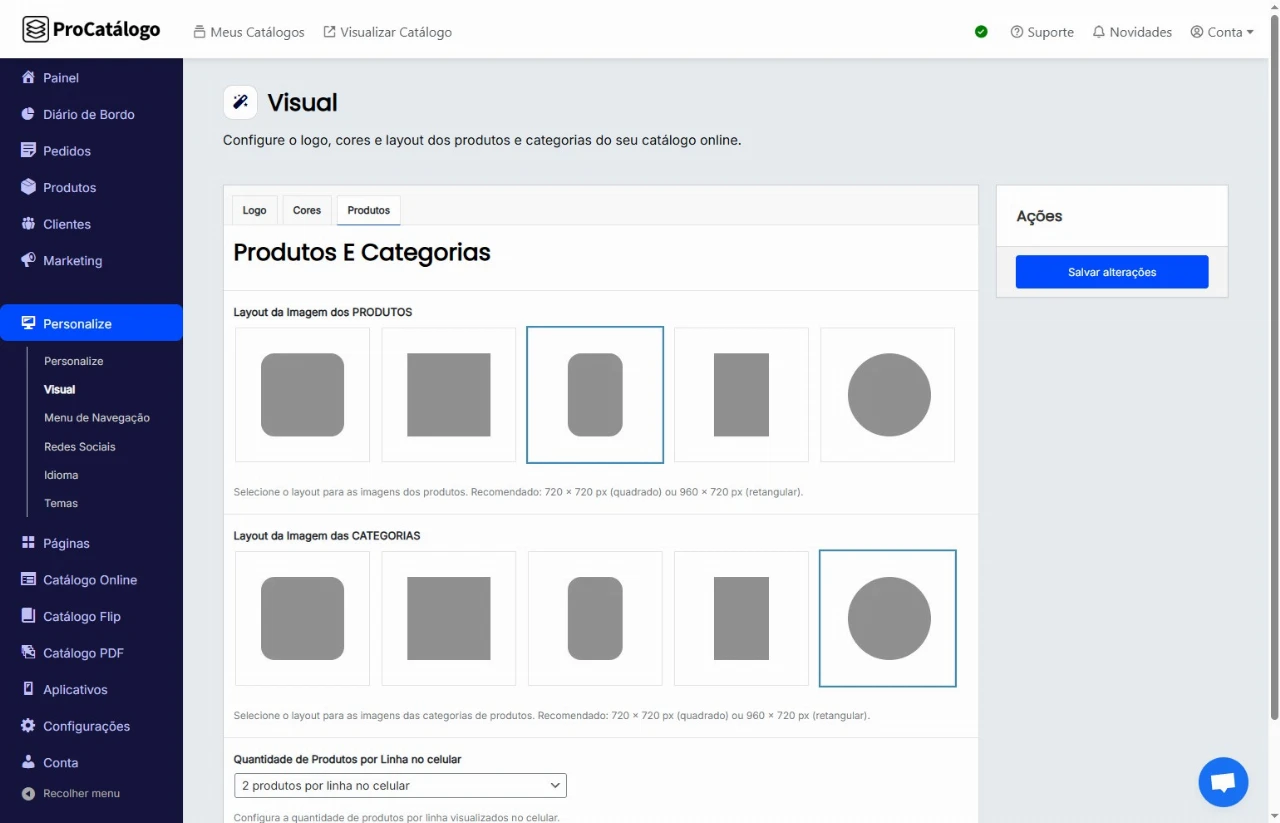Click the Suporte question mark icon

pos(1017,32)
